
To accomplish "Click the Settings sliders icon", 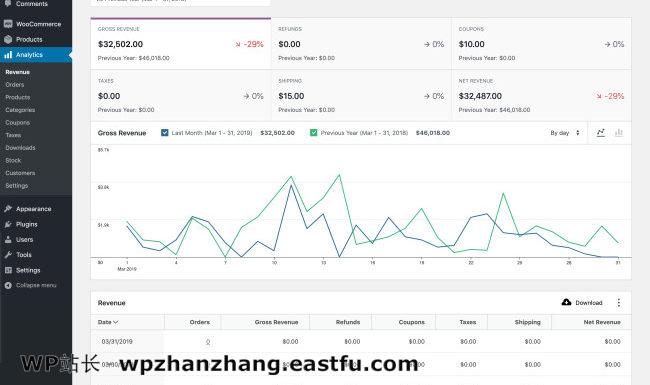I will pos(8,270).
